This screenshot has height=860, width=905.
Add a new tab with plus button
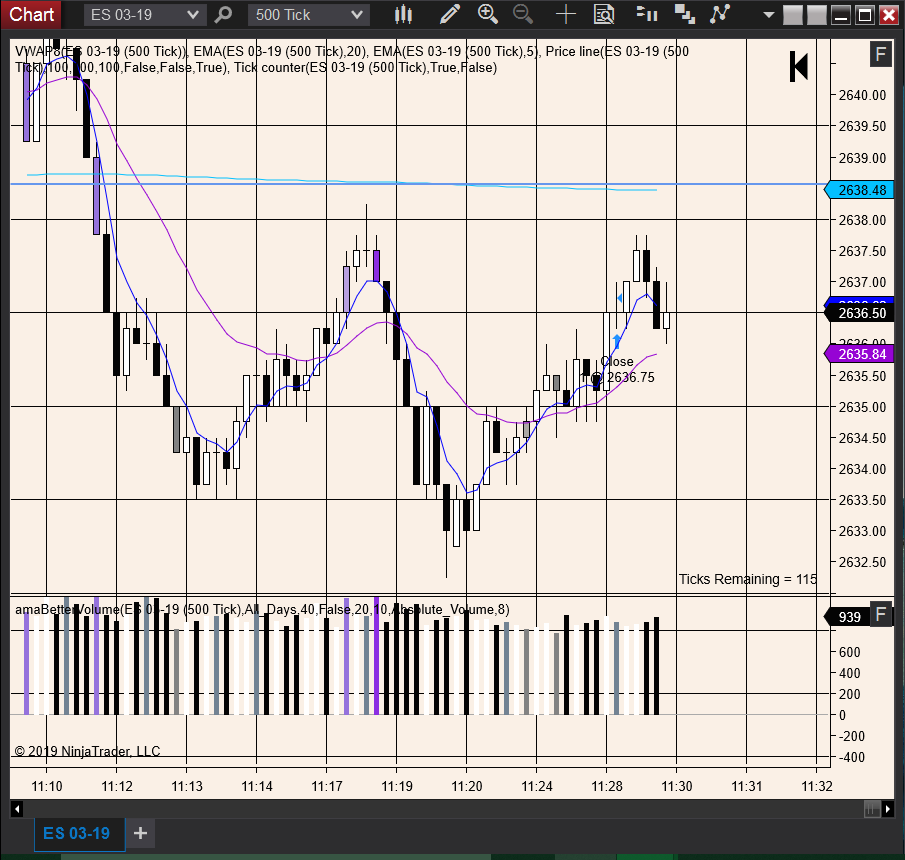(x=140, y=833)
